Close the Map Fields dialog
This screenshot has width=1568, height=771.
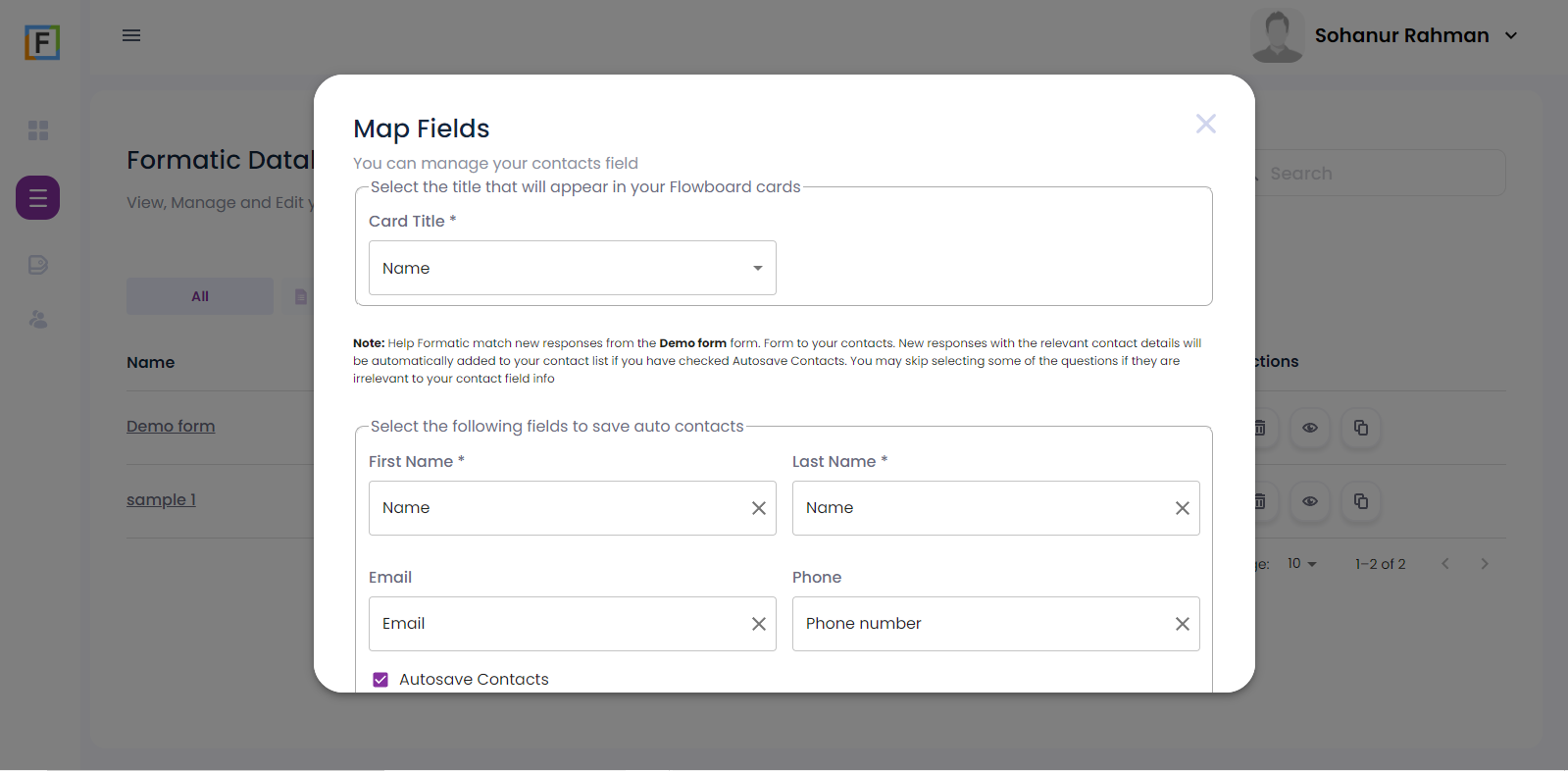1205,124
